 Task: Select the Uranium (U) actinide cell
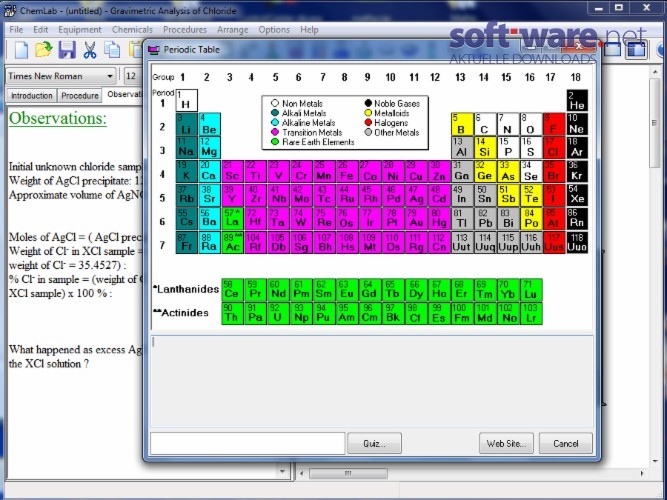[278, 314]
